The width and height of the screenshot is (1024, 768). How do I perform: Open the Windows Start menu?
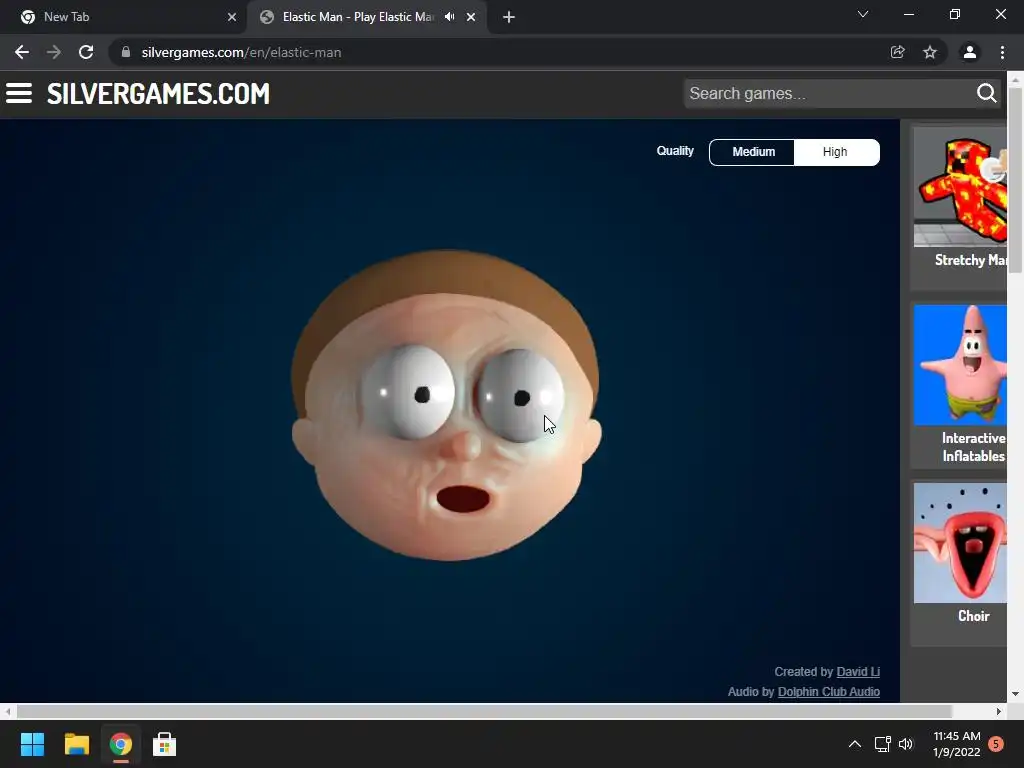[x=32, y=744]
